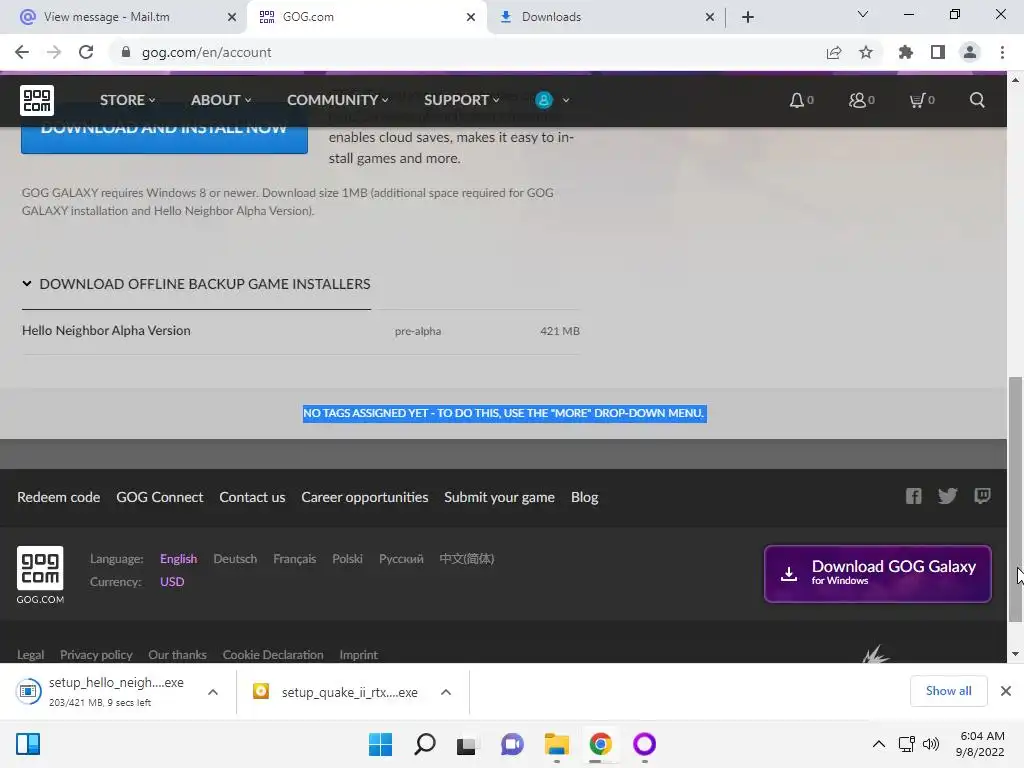This screenshot has height=768, width=1024.
Task: Open Chrome three-dot menu
Action: [1002, 52]
